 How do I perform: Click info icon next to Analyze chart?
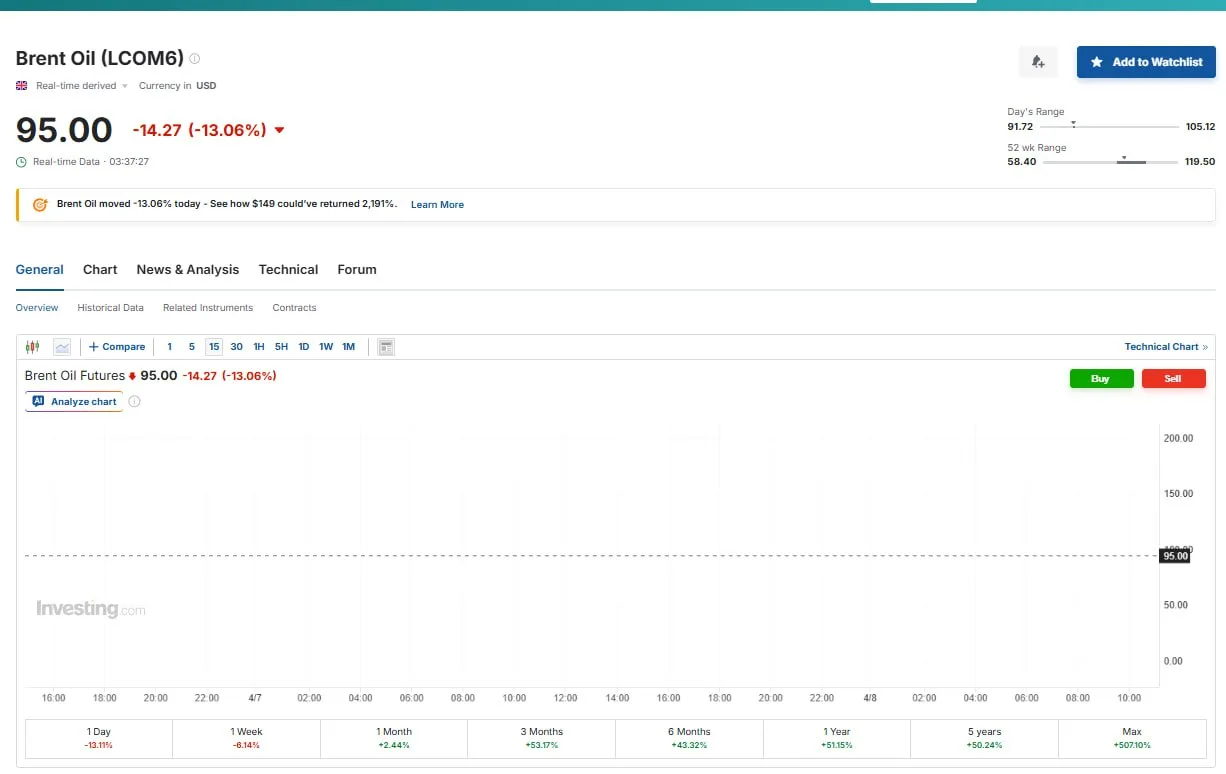pyautogui.click(x=135, y=402)
